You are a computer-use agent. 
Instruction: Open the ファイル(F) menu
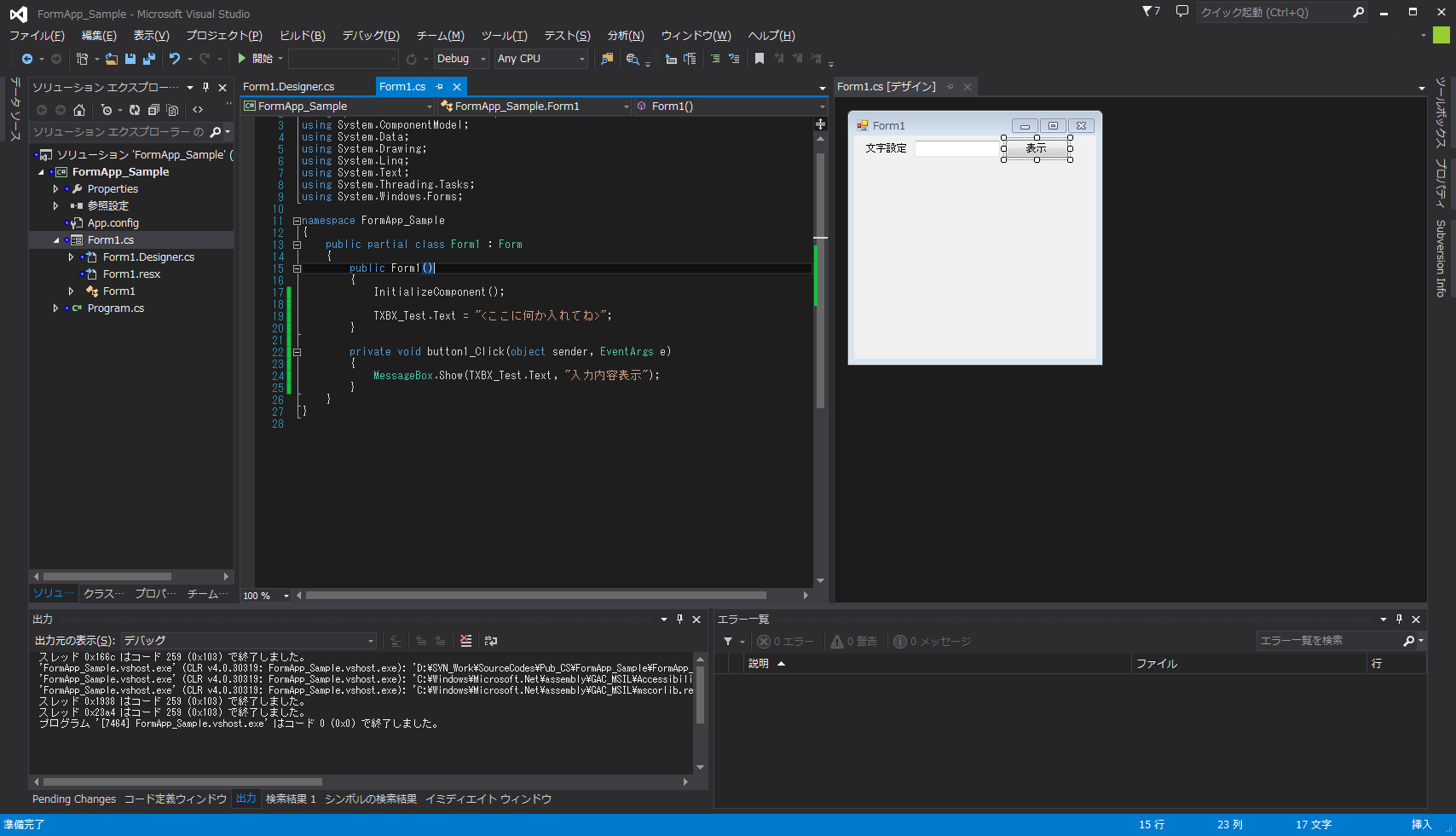(x=37, y=36)
